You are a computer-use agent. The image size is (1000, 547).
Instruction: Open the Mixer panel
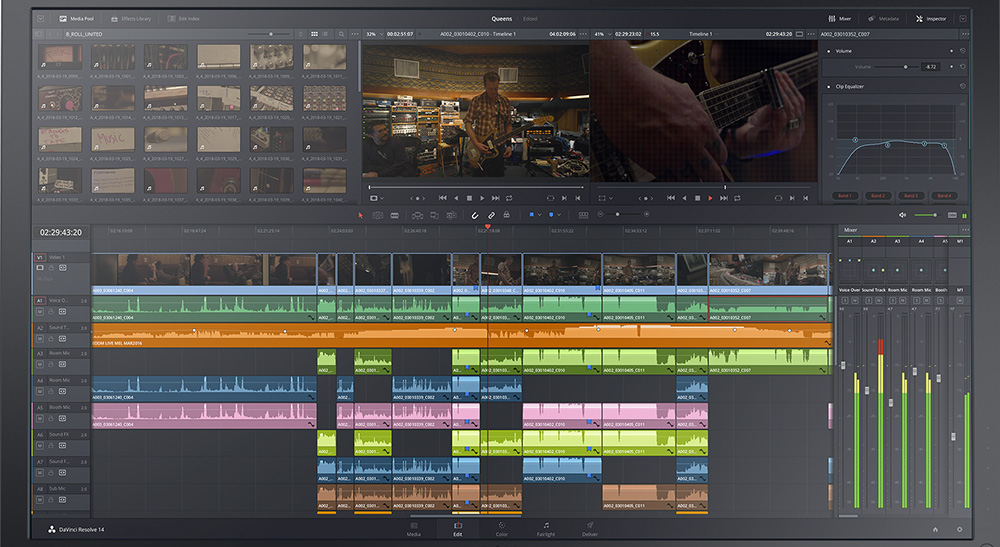[x=839, y=19]
